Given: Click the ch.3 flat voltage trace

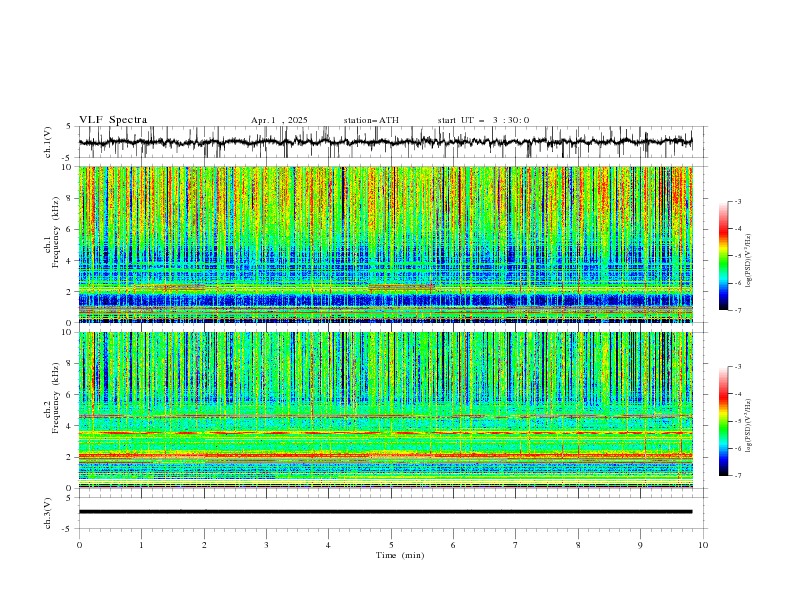Looking at the screenshot, I should coord(385,512).
